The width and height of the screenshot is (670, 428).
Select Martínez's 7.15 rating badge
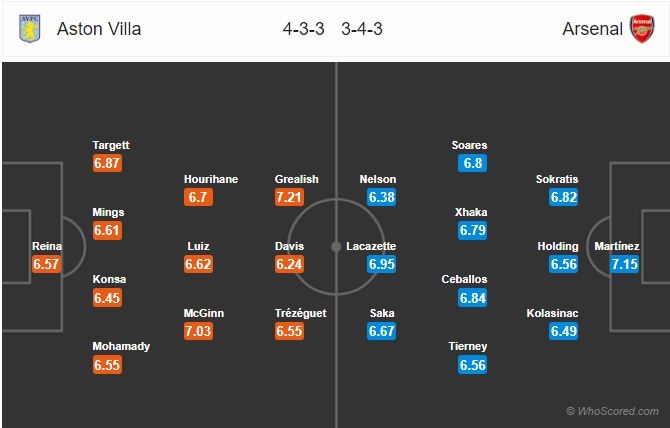[624, 264]
